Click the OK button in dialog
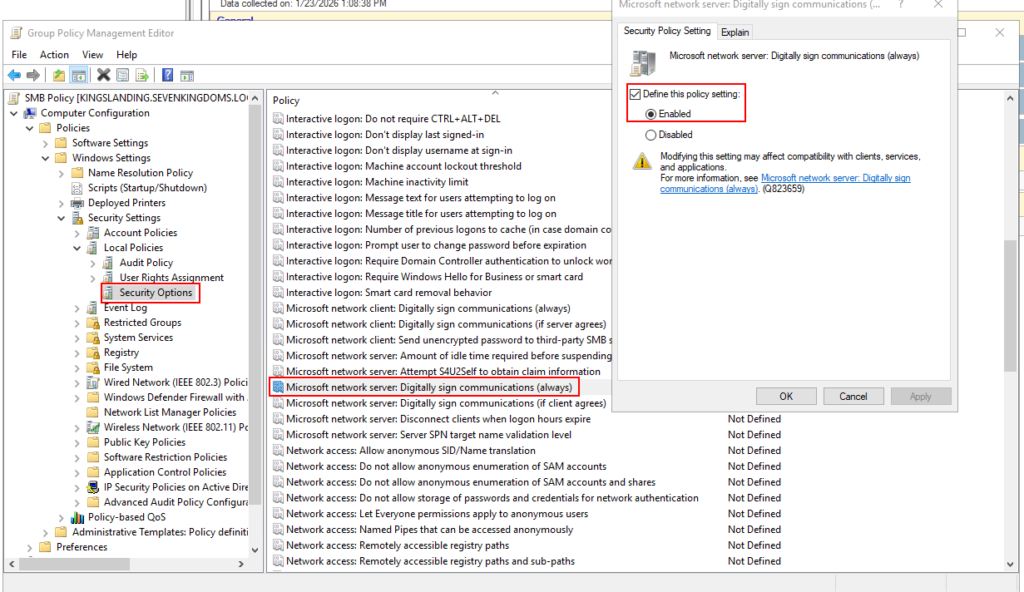 [x=786, y=396]
